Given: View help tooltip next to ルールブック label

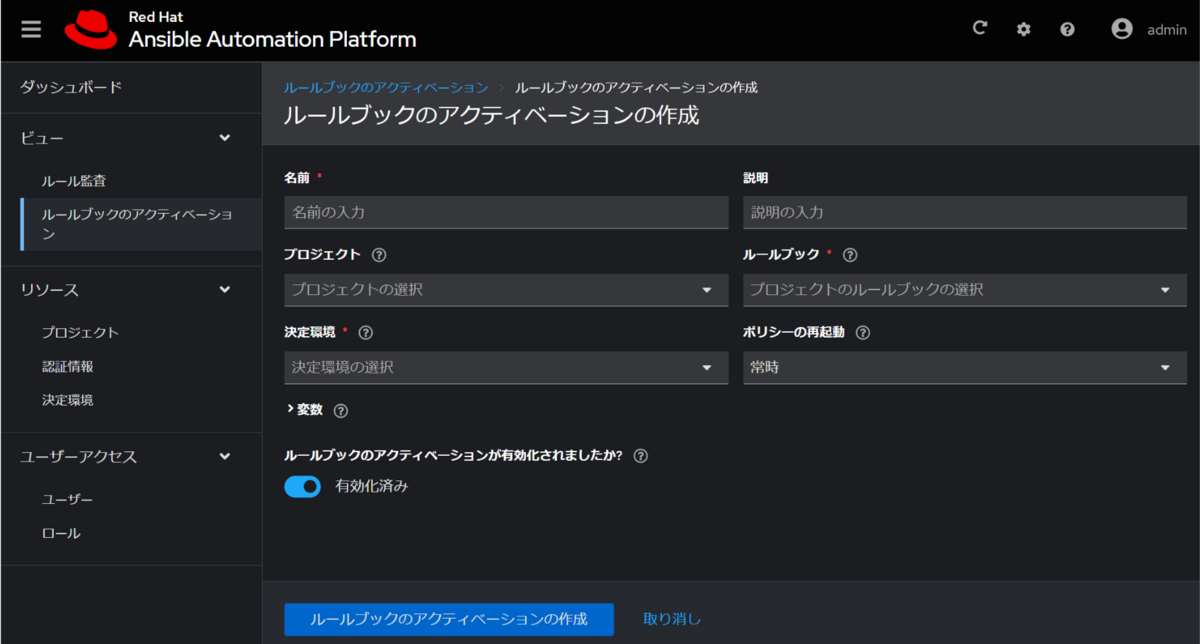Looking at the screenshot, I should [849, 254].
